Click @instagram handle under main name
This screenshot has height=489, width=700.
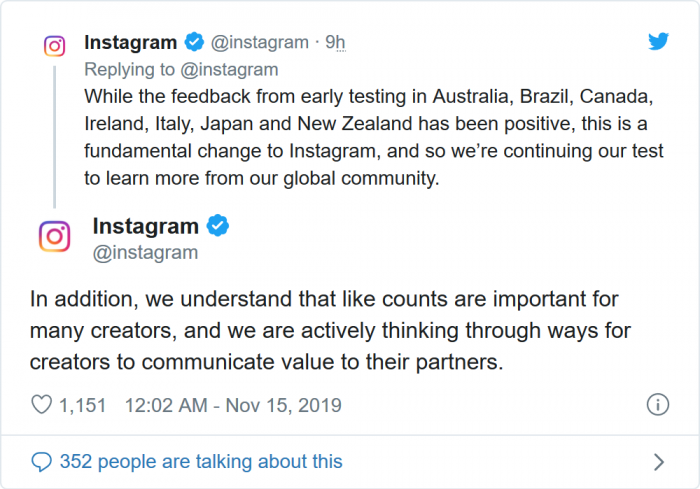tap(144, 253)
